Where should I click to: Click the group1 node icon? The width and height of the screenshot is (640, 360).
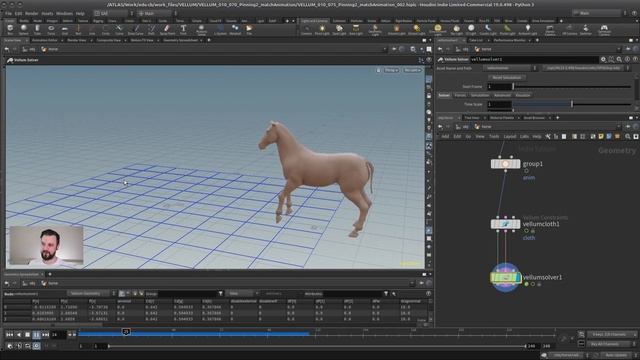pyautogui.click(x=505, y=164)
